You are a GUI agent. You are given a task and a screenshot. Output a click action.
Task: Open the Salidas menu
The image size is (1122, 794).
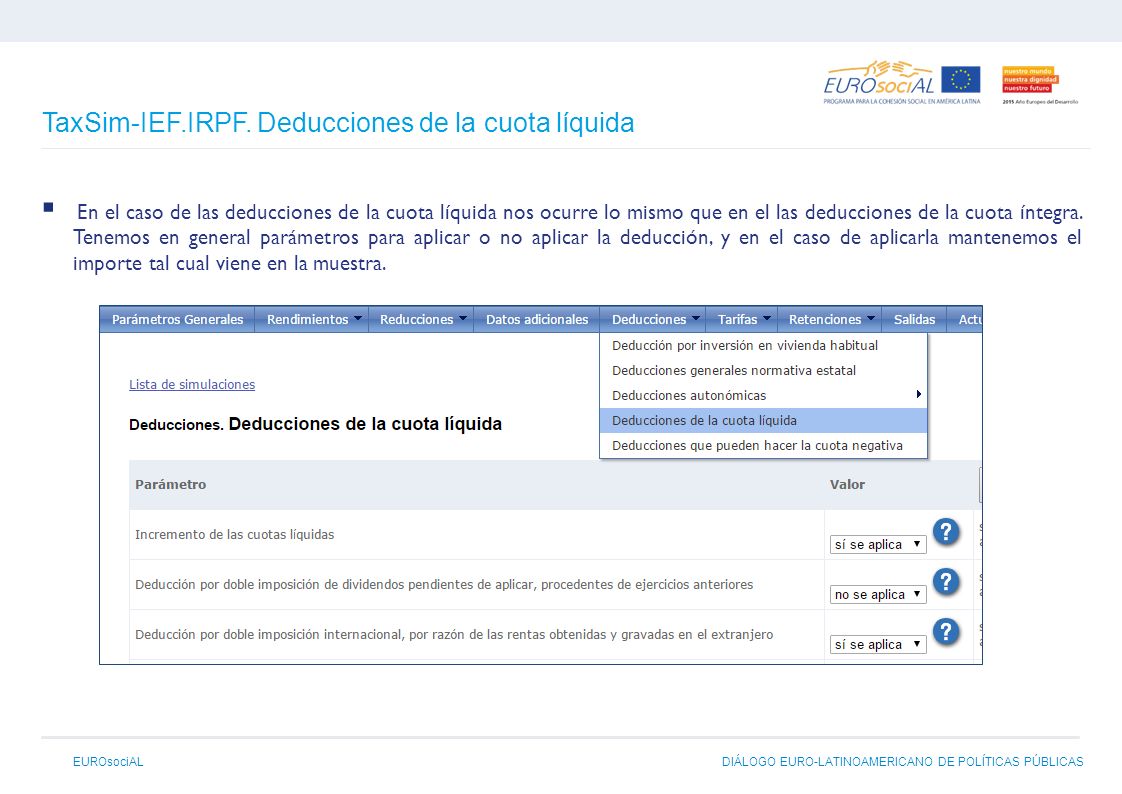(914, 320)
